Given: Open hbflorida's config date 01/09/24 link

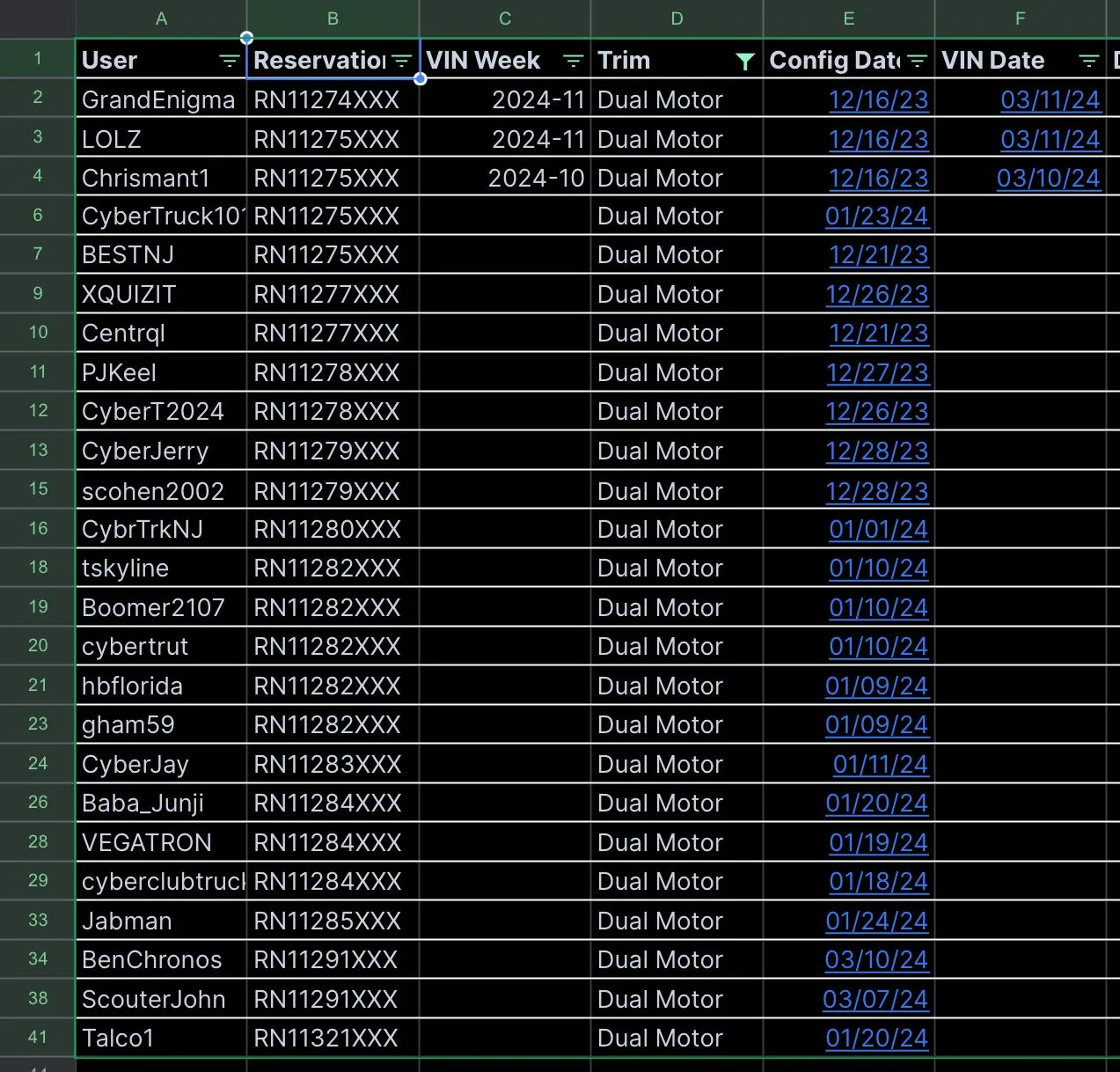Looking at the screenshot, I should click(x=877, y=687).
